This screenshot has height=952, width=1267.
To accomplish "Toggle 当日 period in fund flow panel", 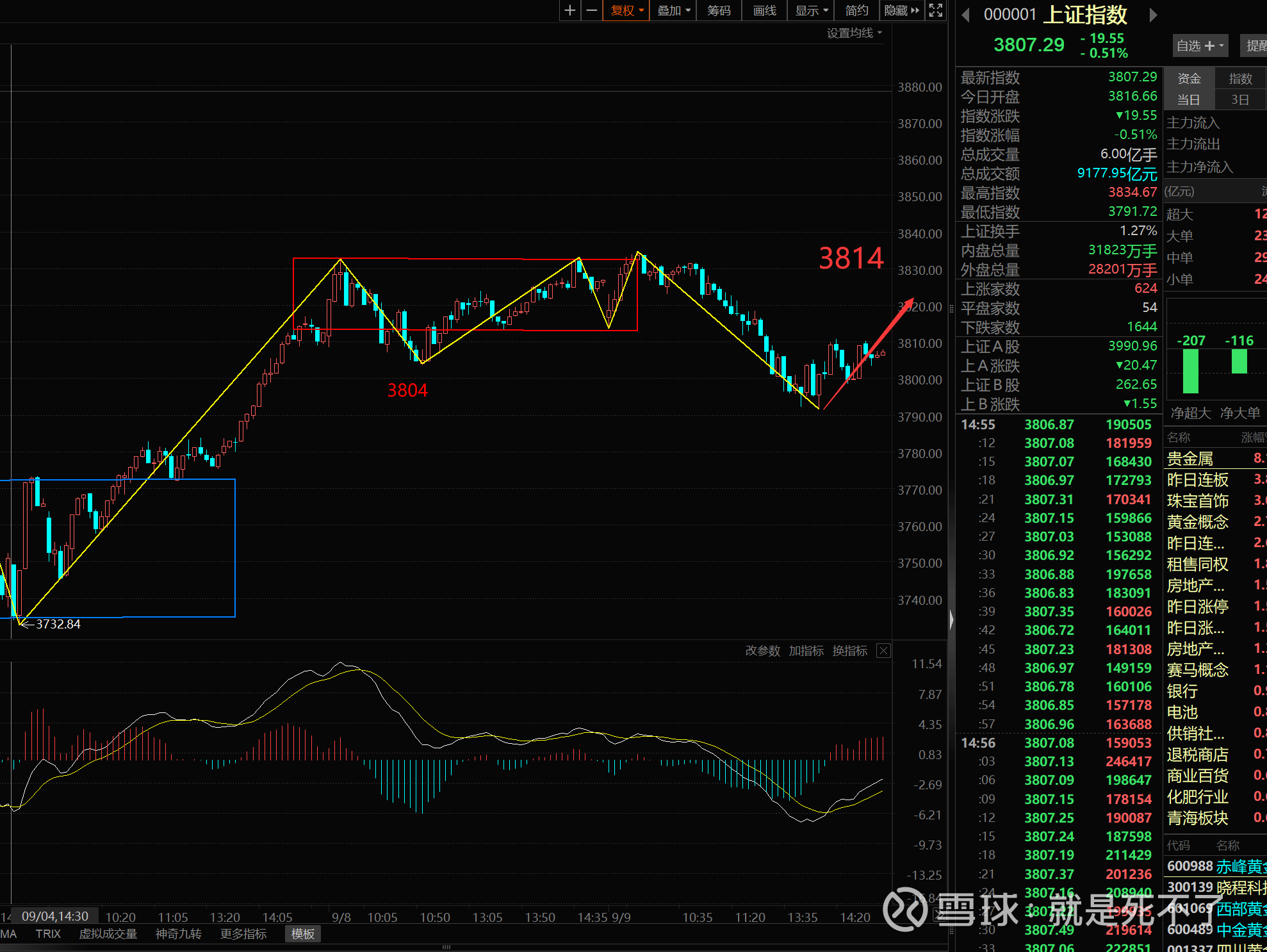I will 1188,99.
